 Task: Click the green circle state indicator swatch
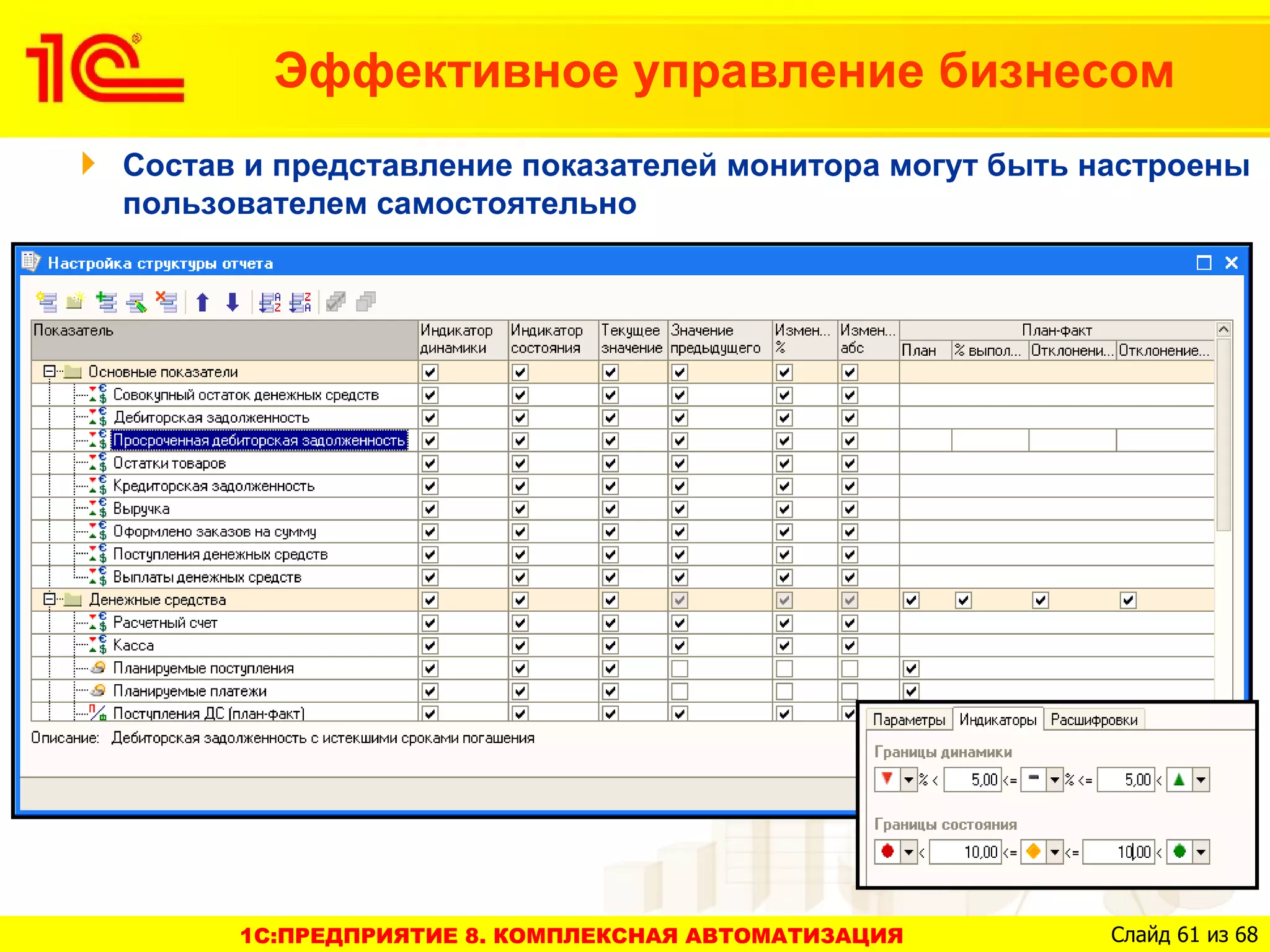tap(1179, 852)
